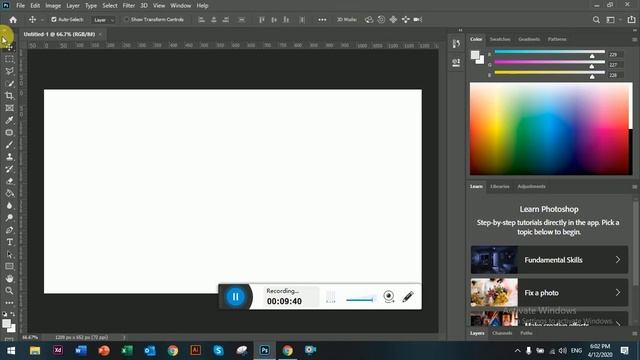Open the Search icon in options bar
This screenshot has height=360, width=640.
596,20
